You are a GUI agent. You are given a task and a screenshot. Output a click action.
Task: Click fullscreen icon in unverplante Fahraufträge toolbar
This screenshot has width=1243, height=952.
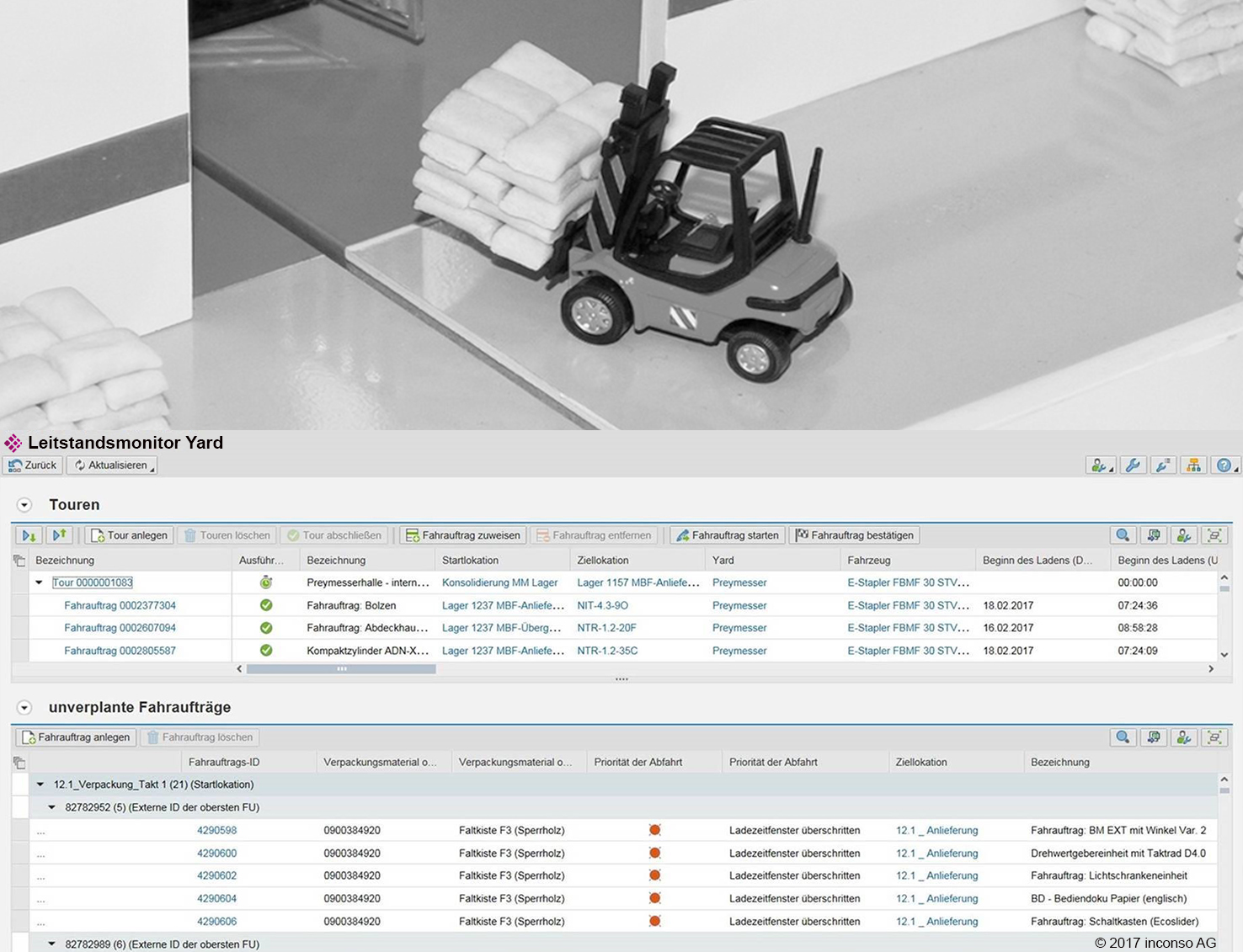coord(1214,737)
